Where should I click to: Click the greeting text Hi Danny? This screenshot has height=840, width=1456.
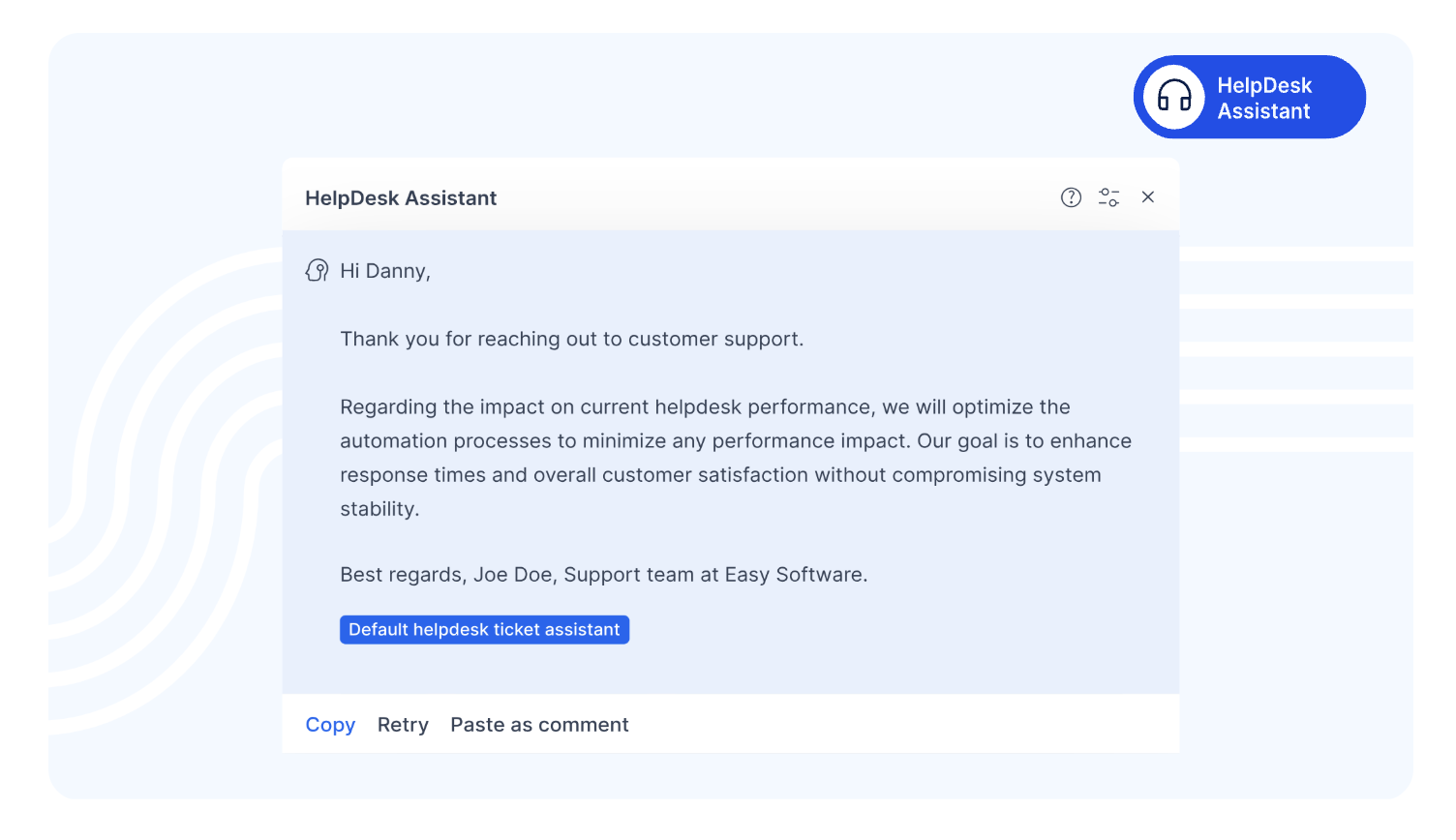click(385, 271)
